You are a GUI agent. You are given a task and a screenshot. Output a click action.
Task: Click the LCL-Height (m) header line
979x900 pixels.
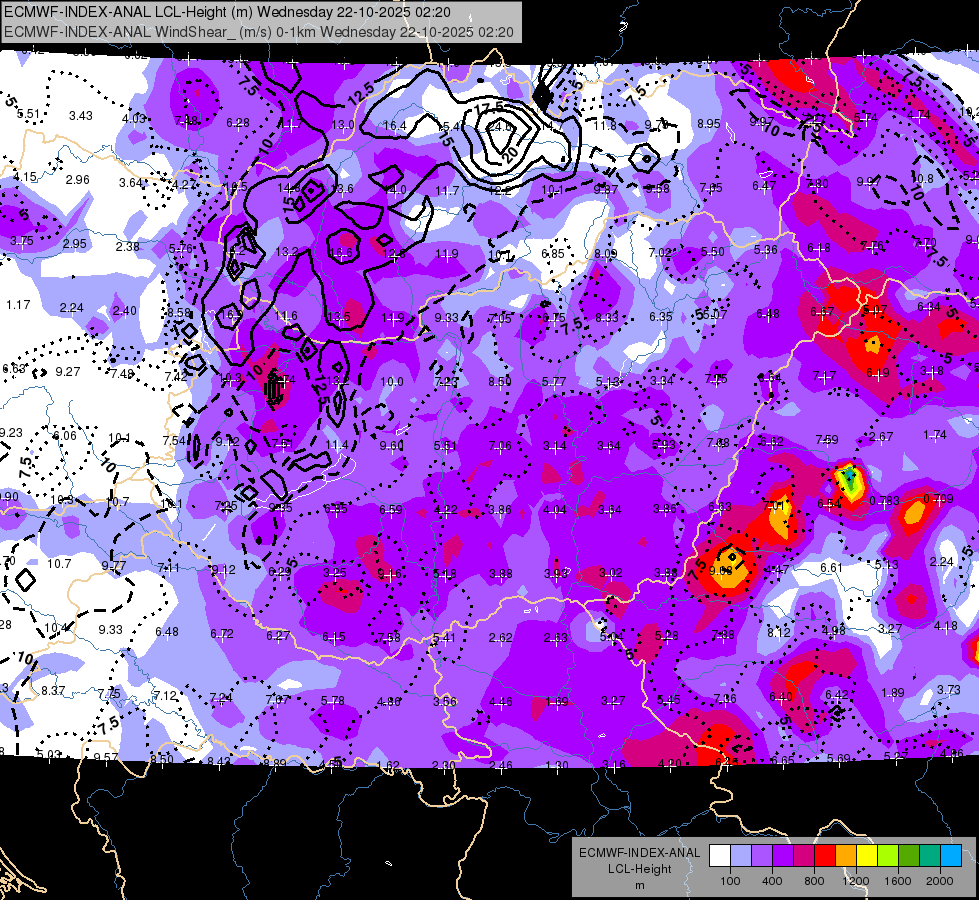tap(227, 12)
